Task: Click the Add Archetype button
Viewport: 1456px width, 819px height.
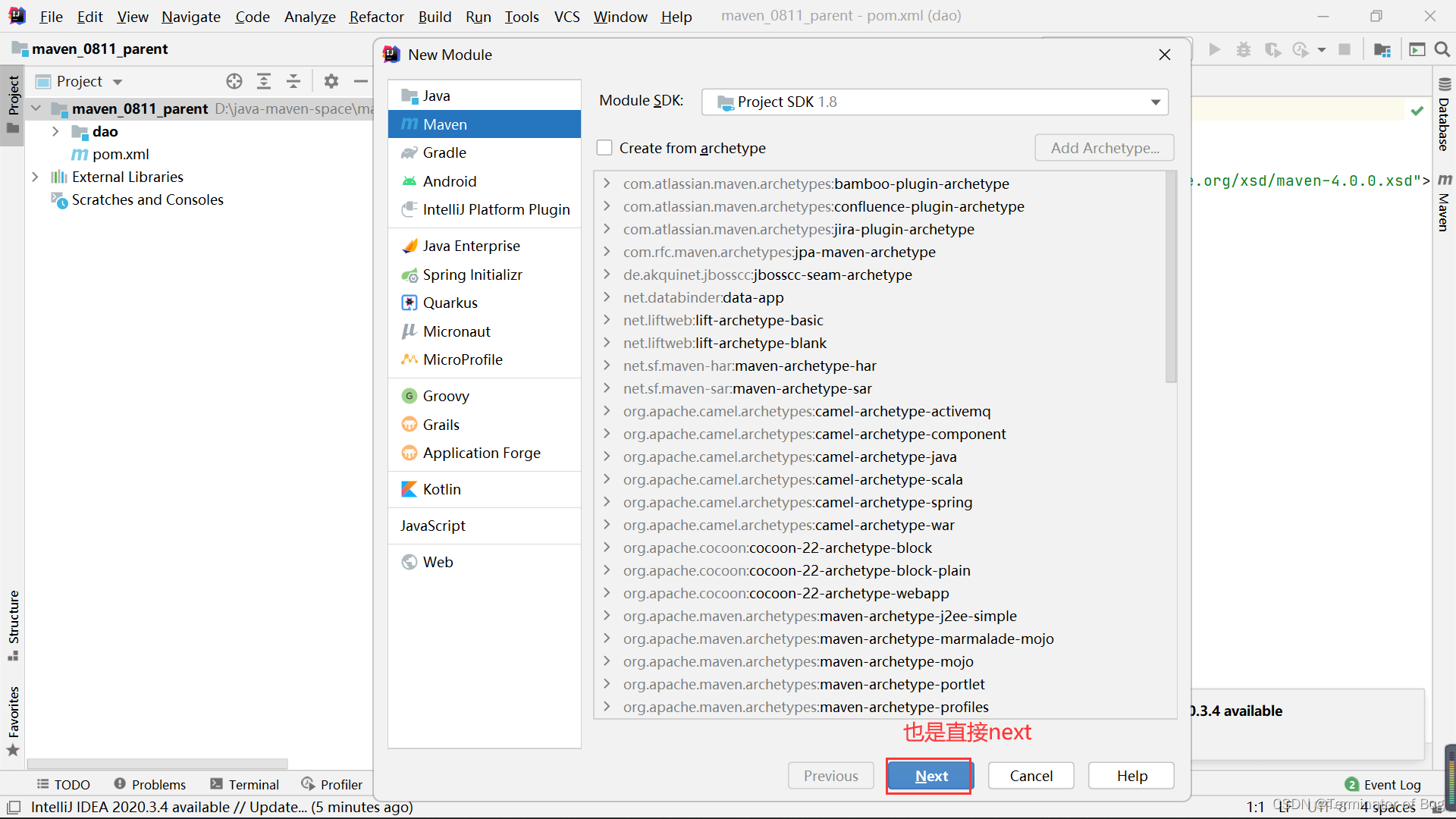Action: pyautogui.click(x=1105, y=148)
